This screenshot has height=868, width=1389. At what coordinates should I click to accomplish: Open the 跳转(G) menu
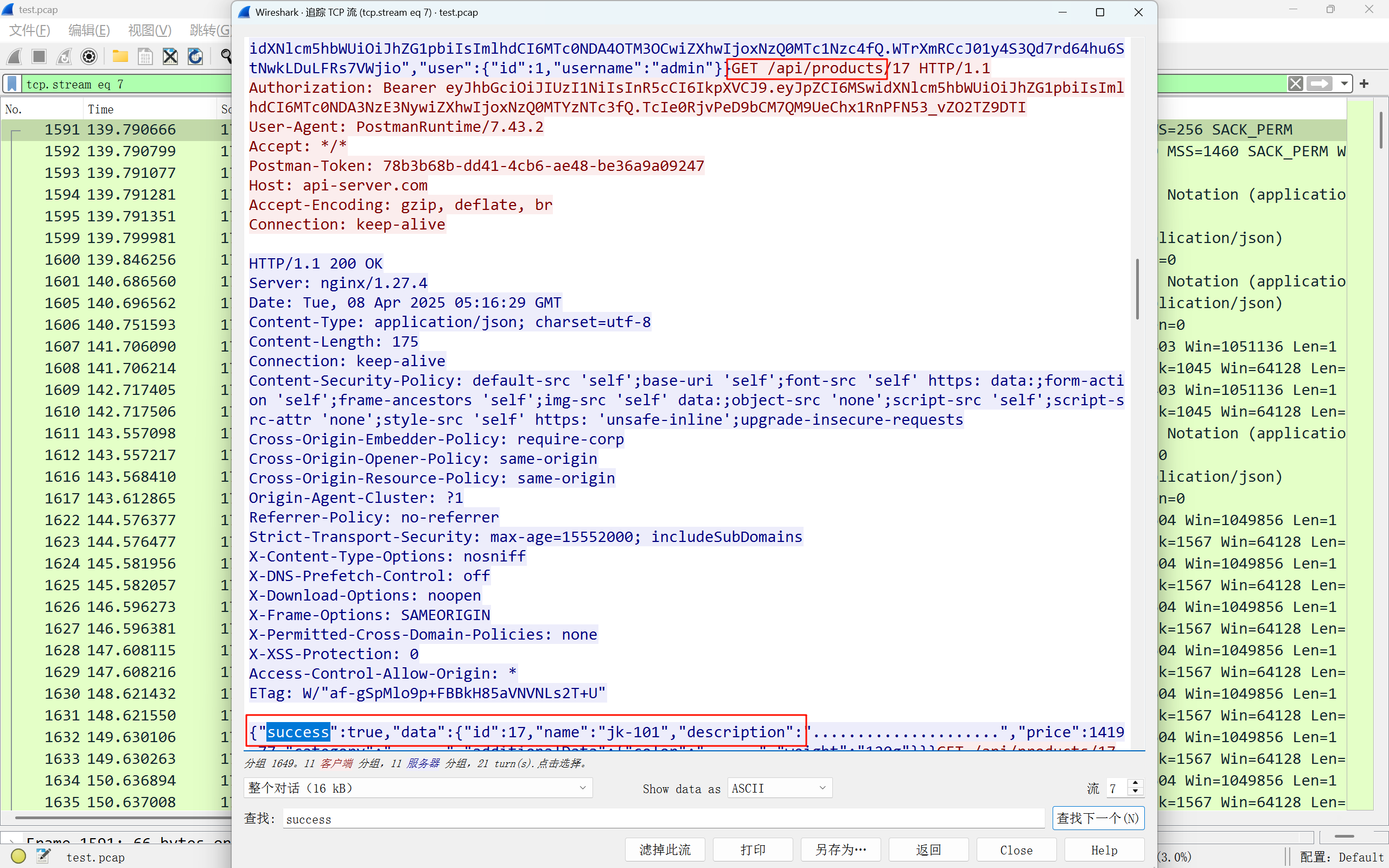pos(209,30)
